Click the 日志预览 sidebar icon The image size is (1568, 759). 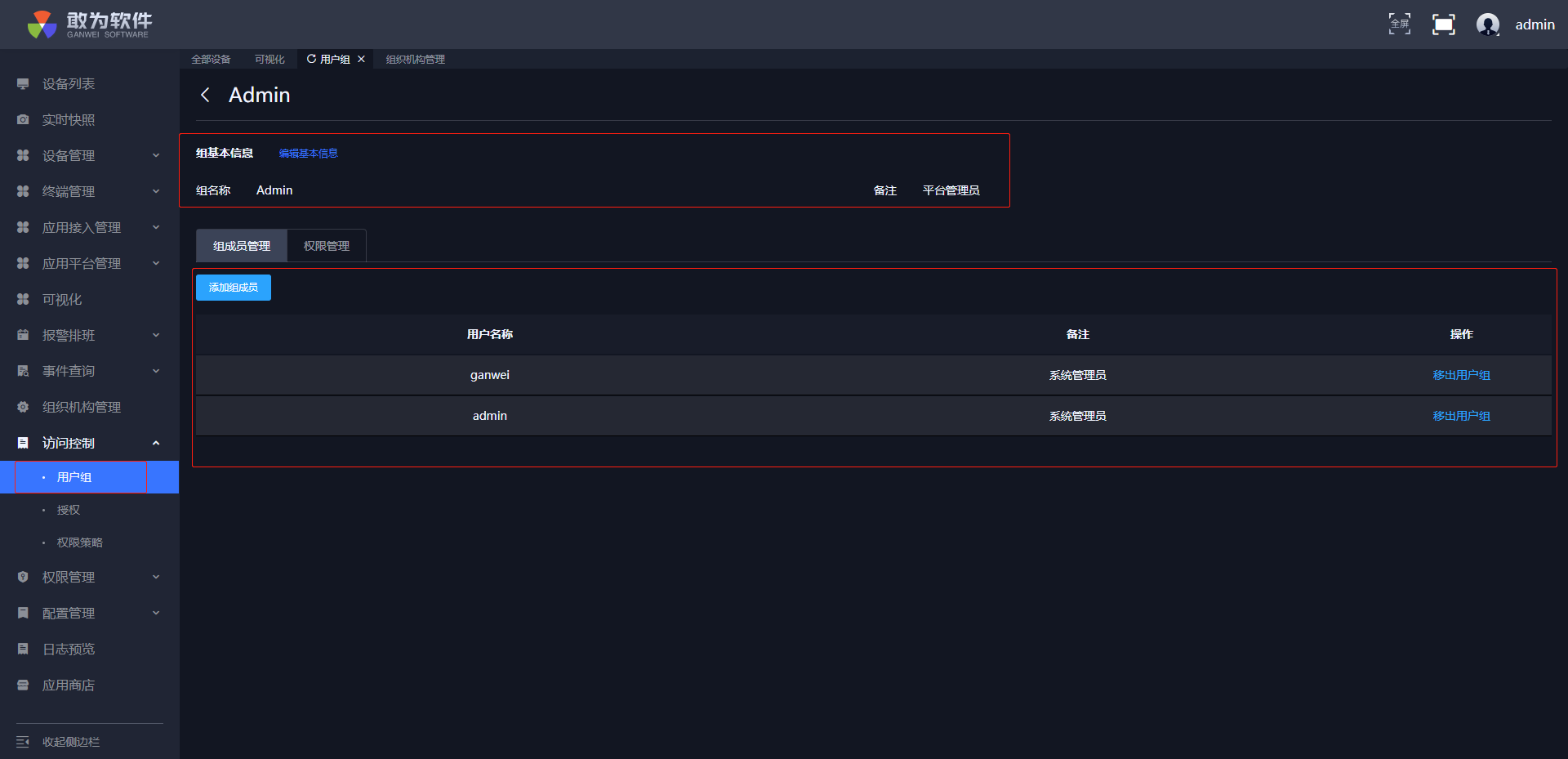click(23, 650)
